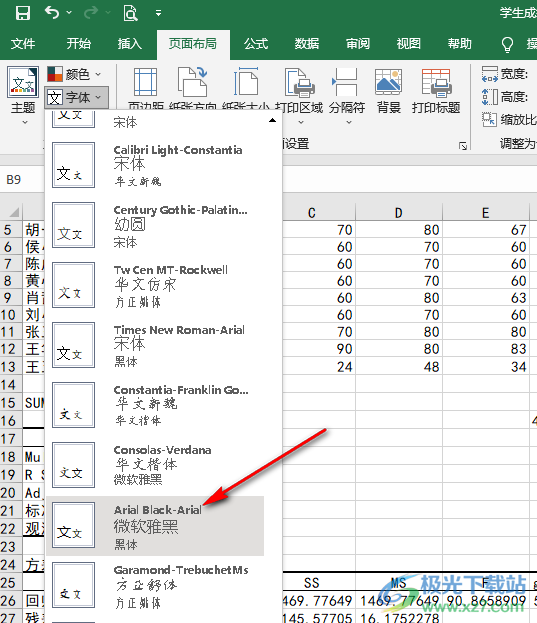Click the 颜色 color swatch icon

tap(55, 74)
